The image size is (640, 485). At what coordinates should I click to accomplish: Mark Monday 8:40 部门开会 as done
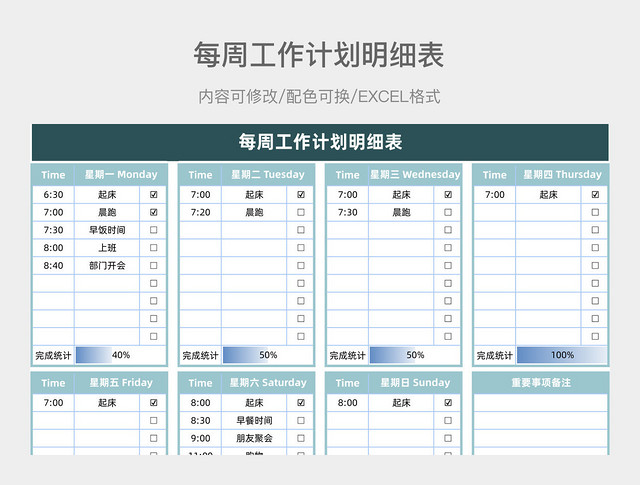153,265
